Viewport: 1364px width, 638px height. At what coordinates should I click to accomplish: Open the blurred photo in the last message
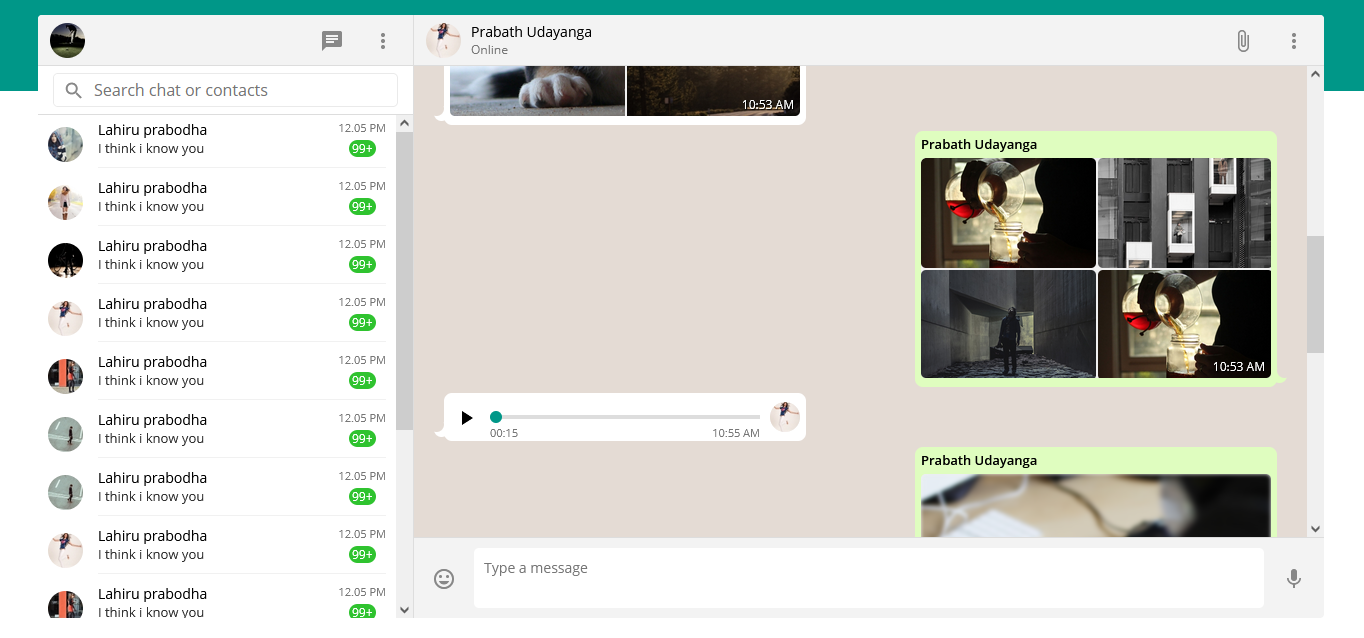(1096, 506)
